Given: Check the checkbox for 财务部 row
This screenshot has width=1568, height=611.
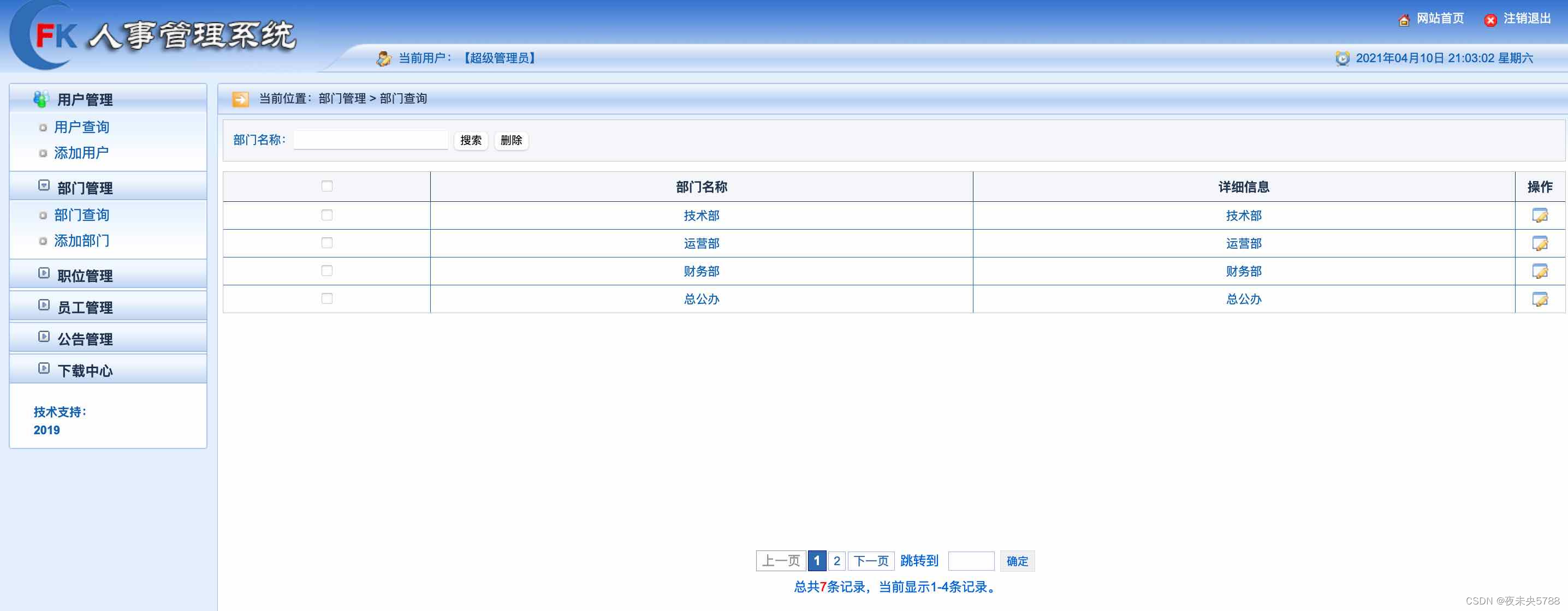Looking at the screenshot, I should click(327, 271).
